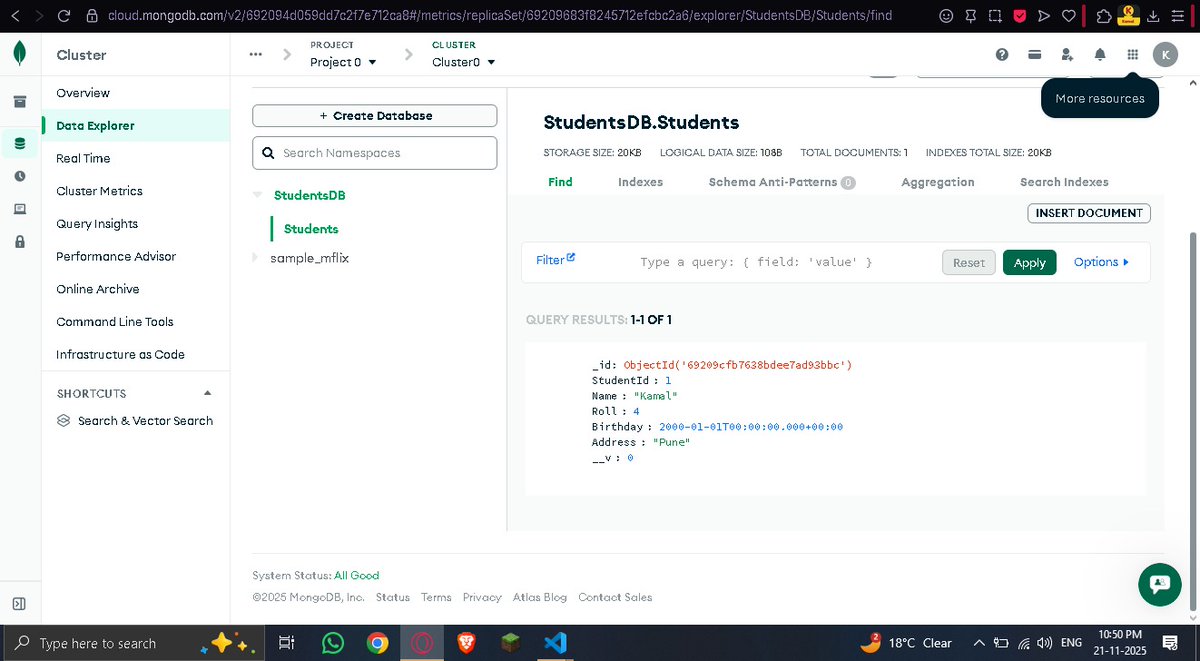
Task: Click the MongoDB leaf logo
Action: coord(19,53)
